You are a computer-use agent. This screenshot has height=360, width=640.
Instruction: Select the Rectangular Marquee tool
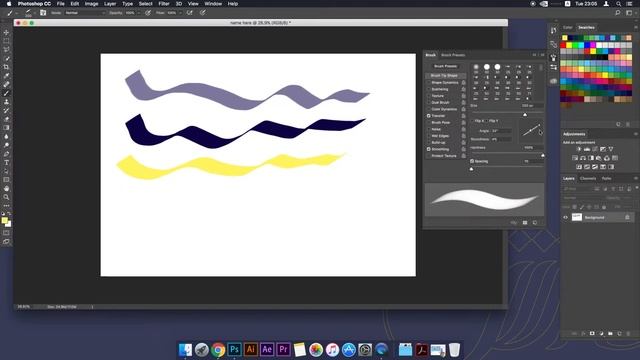coord(6,41)
